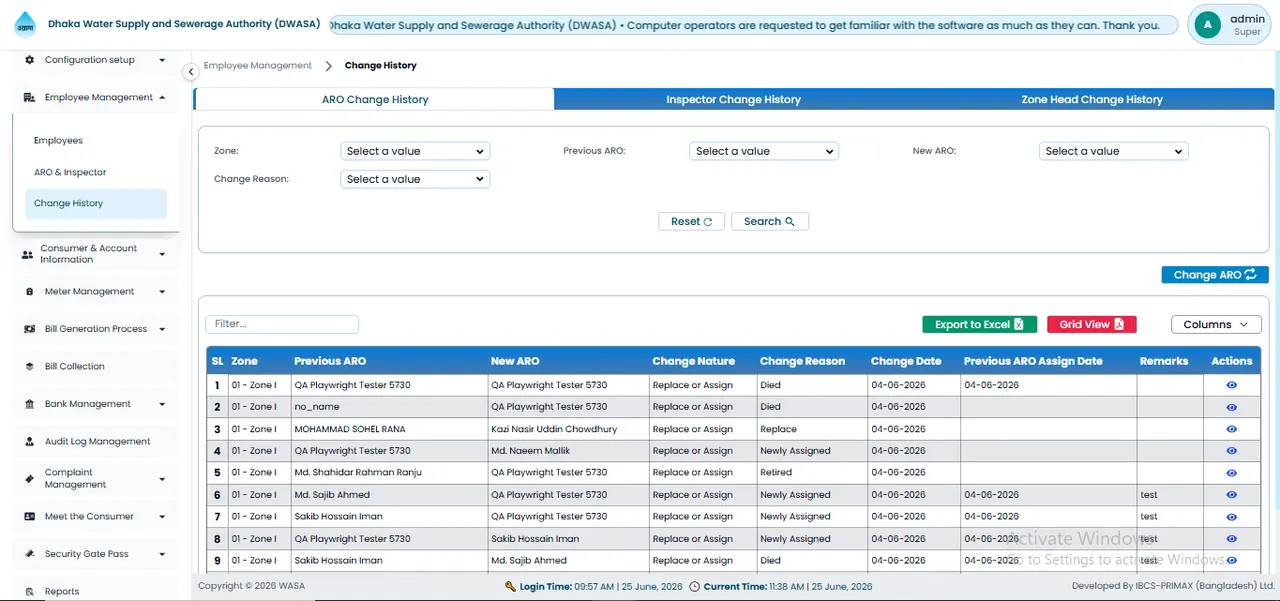Screen dimensions: 1280x601
Task: Click the Meet the Consumer icon
Action: tap(29, 517)
